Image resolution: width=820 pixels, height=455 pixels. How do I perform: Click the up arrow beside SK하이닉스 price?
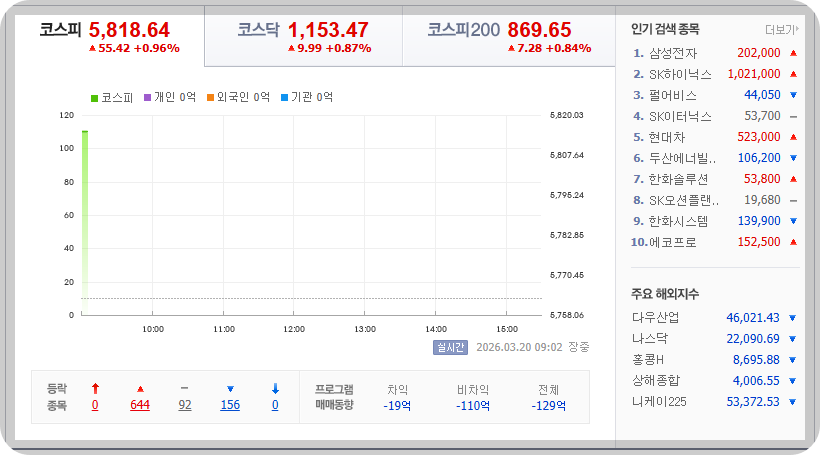[x=793, y=74]
